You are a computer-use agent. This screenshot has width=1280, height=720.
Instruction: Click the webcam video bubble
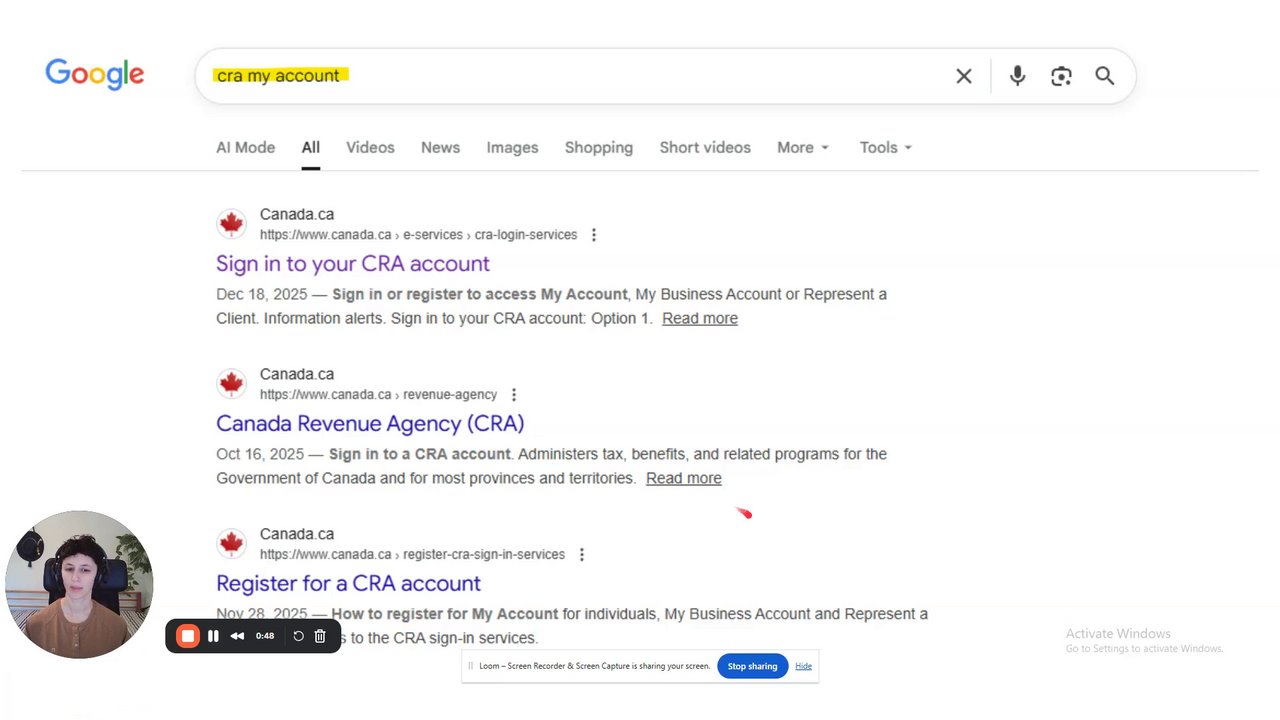[x=79, y=585]
